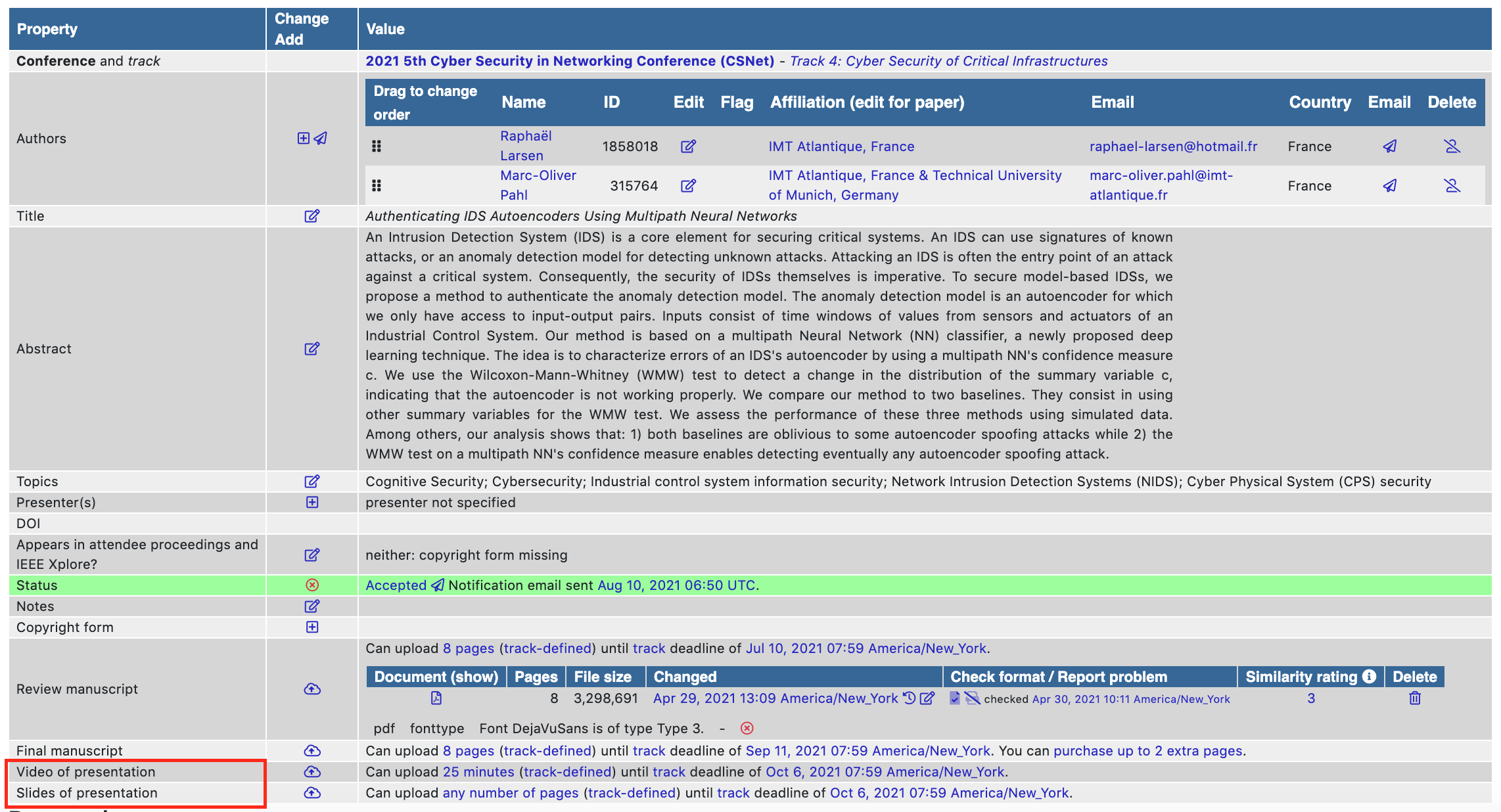This screenshot has height=812, width=1501.
Task: Click Jul 10, 2021 review deadline link
Action: [x=866, y=648]
